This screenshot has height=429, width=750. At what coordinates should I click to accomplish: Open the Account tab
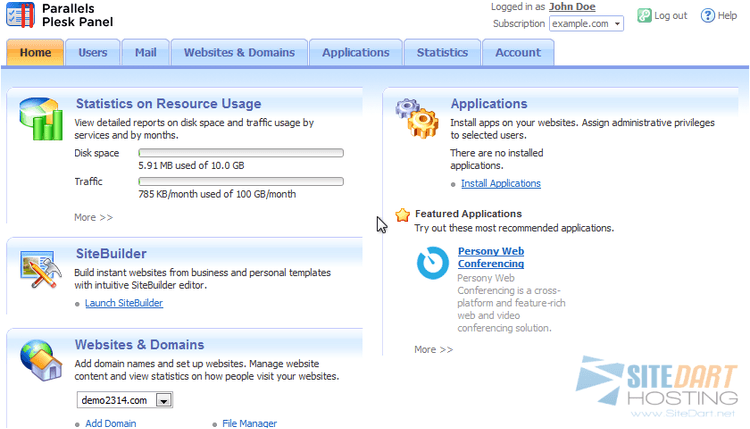(x=518, y=52)
